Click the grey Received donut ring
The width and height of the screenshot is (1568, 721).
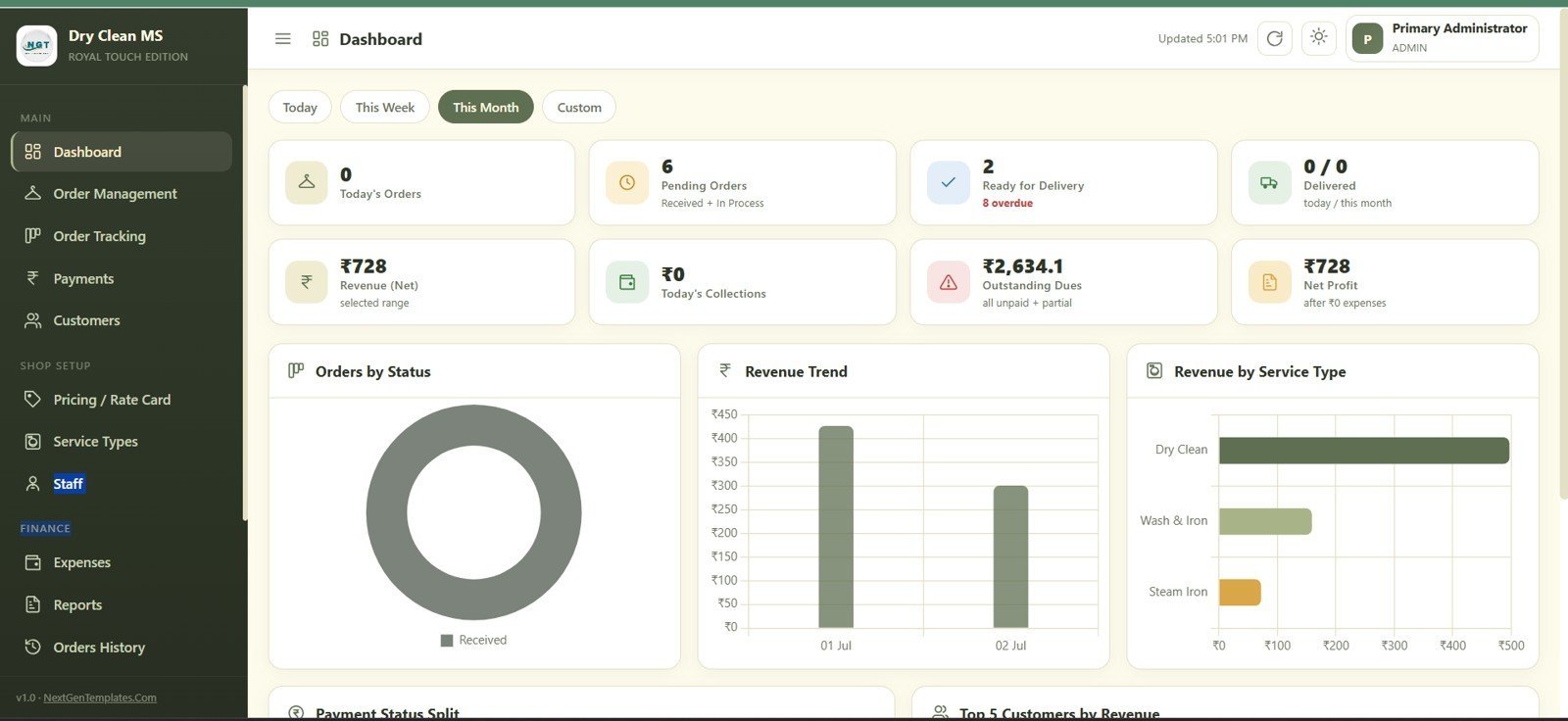tap(386, 512)
